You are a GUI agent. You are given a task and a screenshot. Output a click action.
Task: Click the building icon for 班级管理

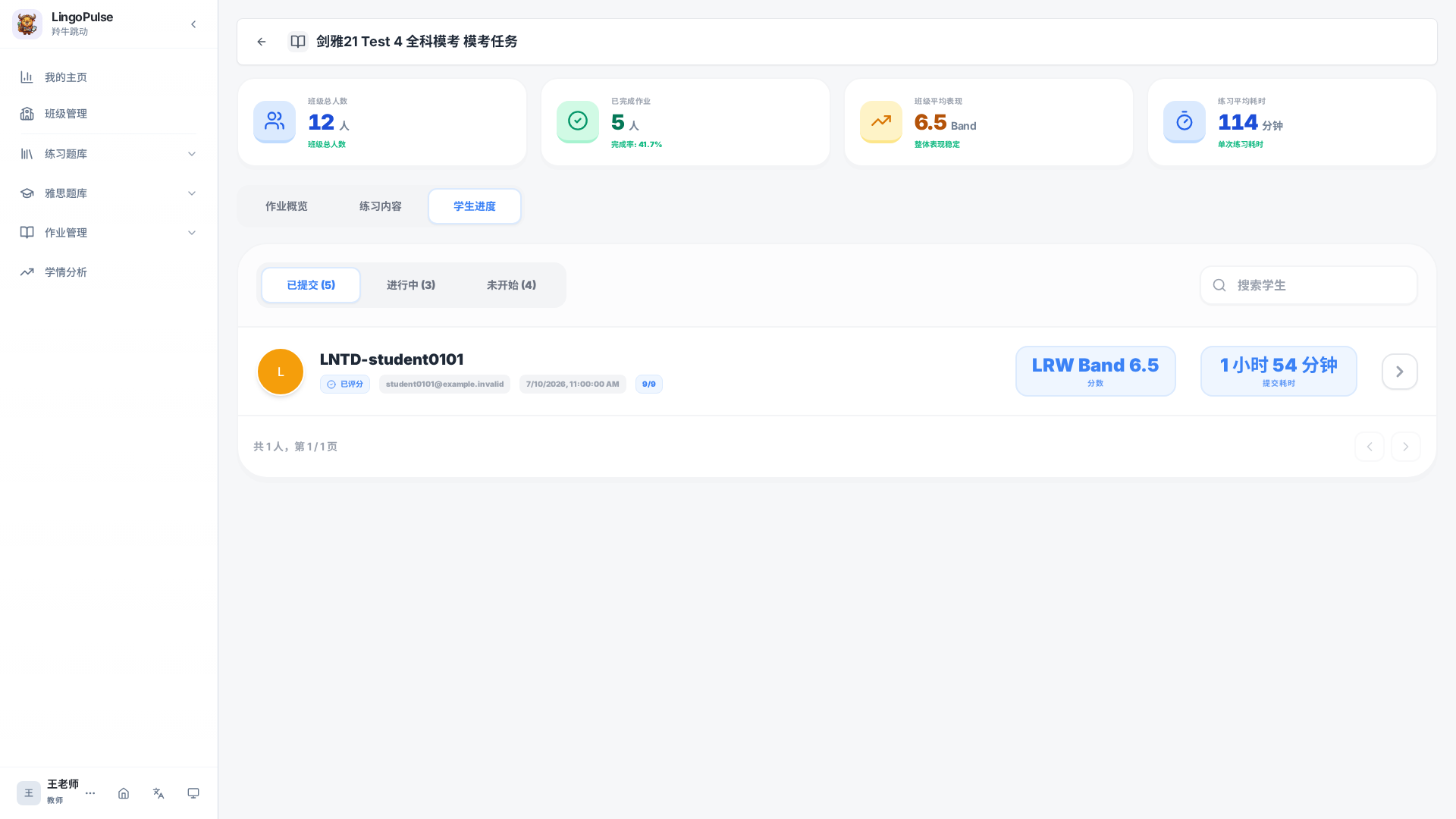27,114
